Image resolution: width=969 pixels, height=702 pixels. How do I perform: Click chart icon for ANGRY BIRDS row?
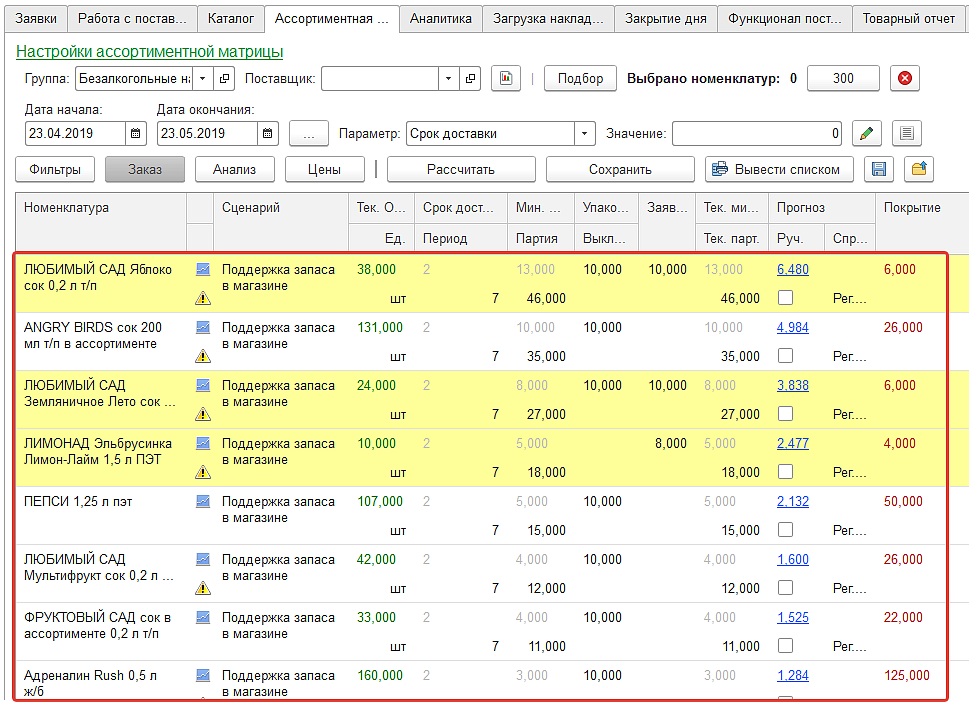click(203, 328)
